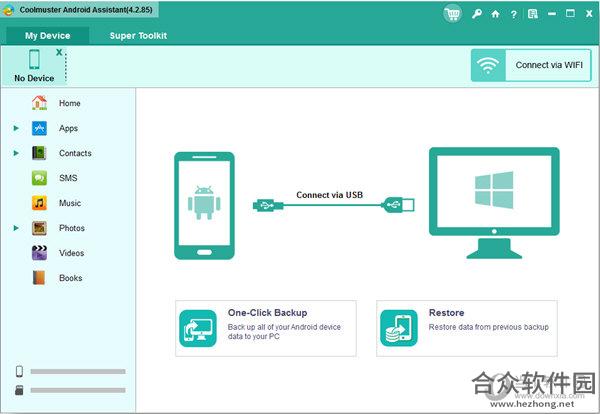
Task: Click the No Device label
Action: click(34, 78)
